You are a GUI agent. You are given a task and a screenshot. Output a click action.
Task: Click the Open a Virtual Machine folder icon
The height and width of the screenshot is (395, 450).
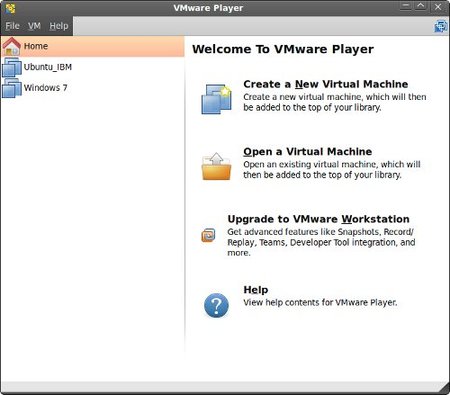(x=216, y=166)
